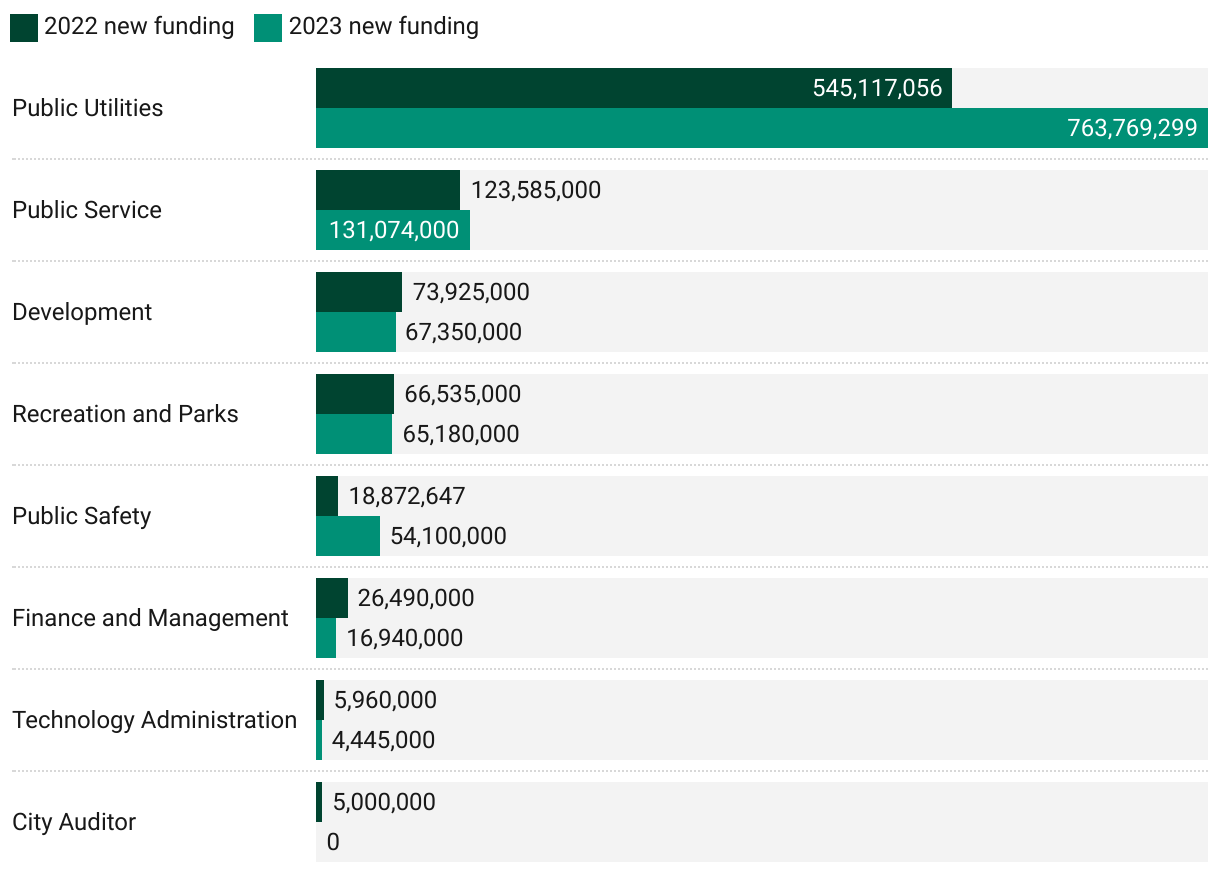Click the 2022 new funding legend swatch
Viewport: 1220px width, 874px height.
click(24, 27)
